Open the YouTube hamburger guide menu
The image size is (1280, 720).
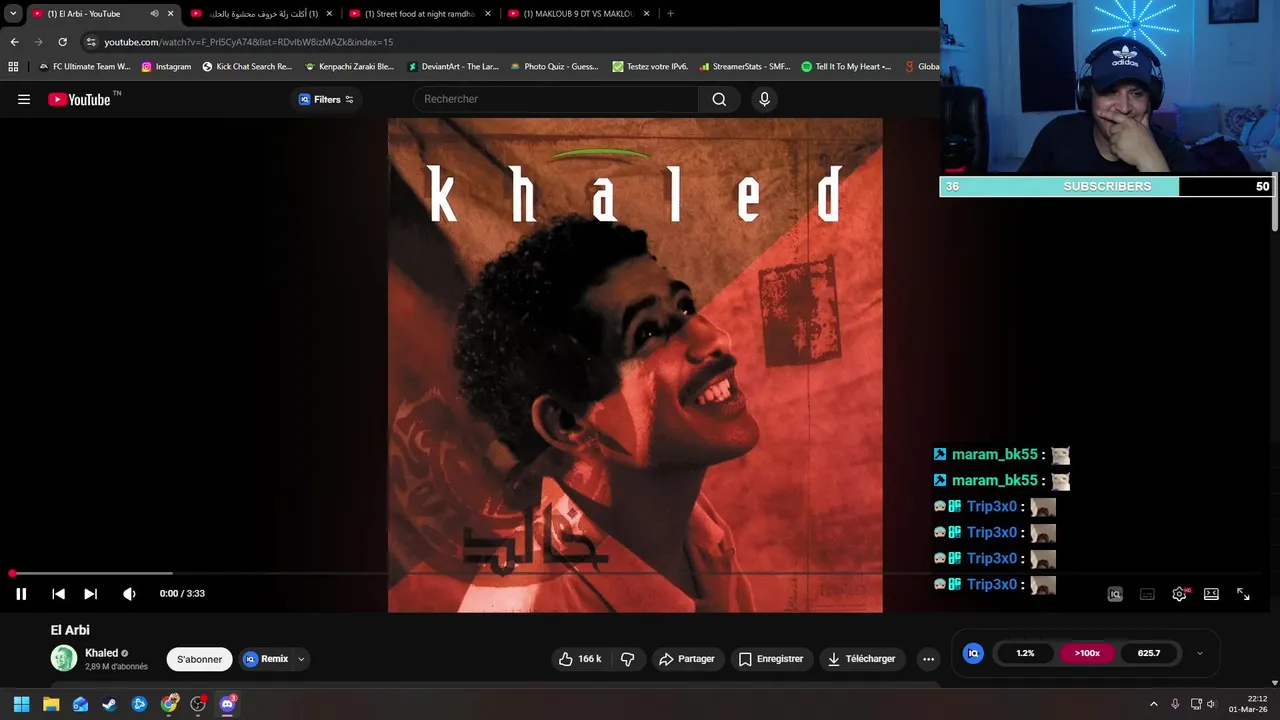[x=24, y=99]
